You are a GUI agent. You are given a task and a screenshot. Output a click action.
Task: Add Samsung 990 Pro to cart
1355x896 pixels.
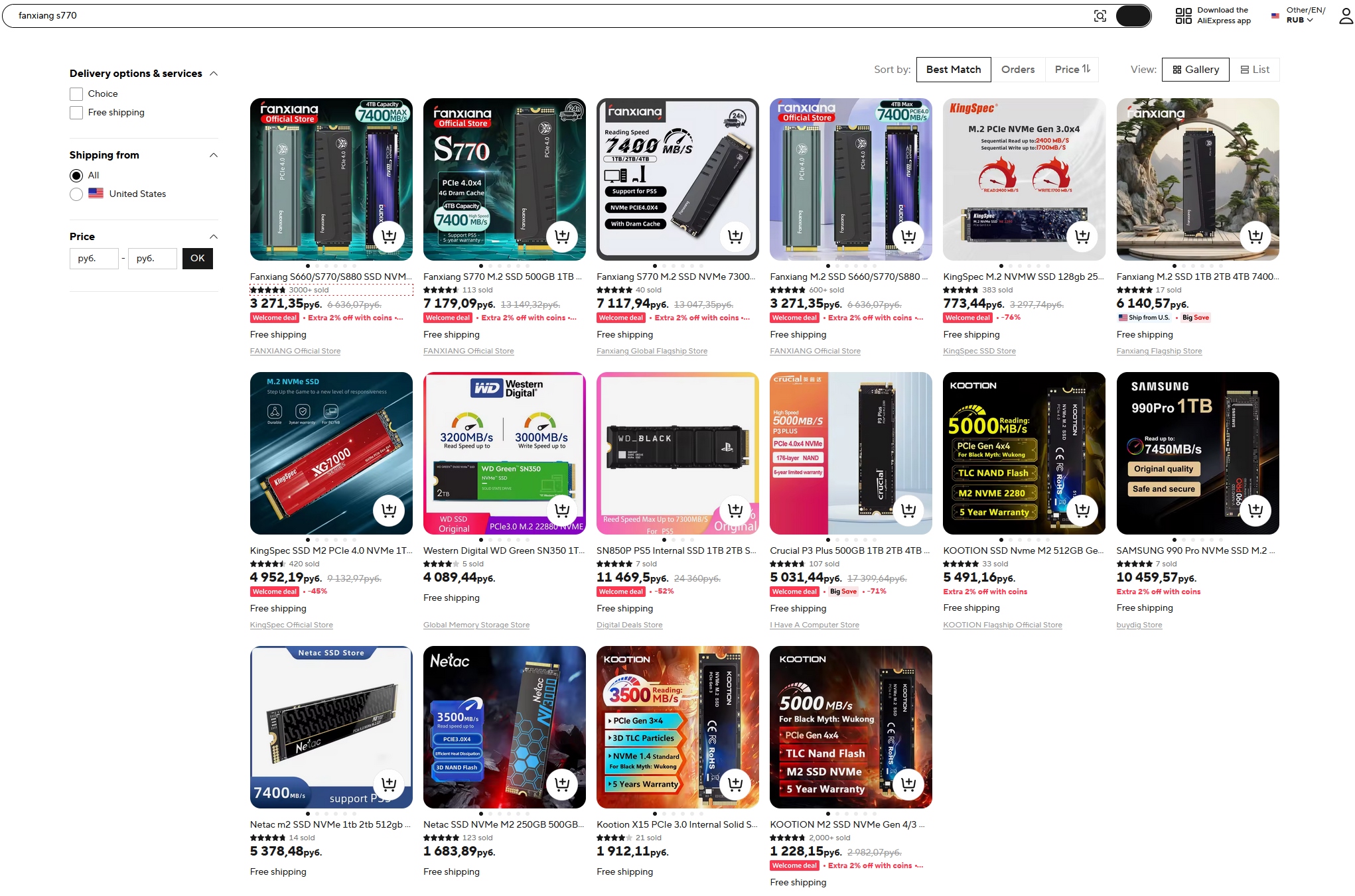1255,510
